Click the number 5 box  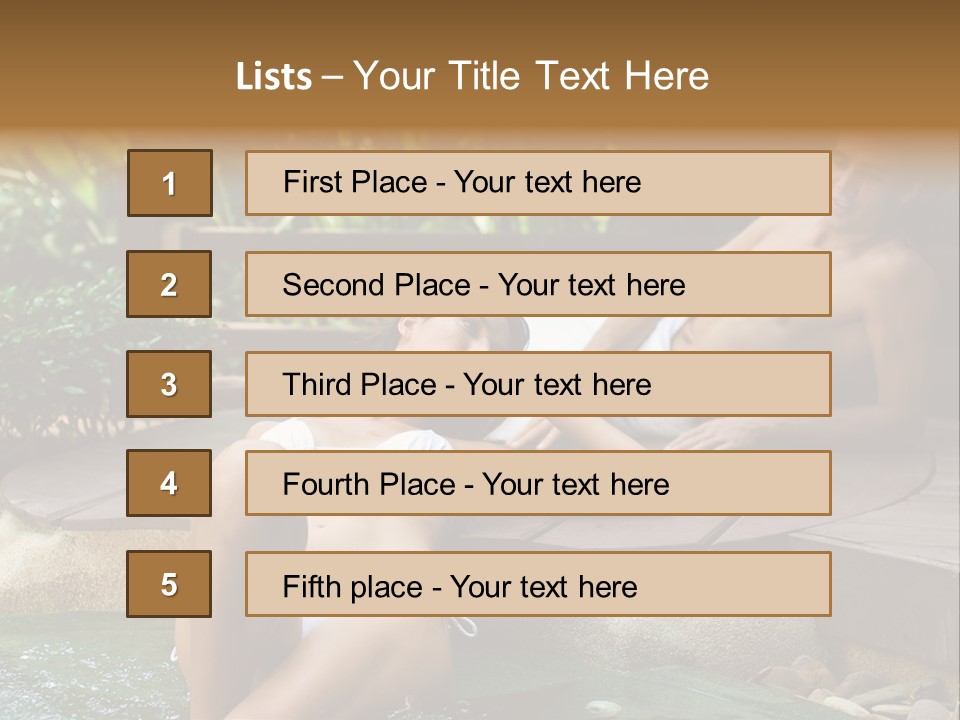tap(169, 584)
